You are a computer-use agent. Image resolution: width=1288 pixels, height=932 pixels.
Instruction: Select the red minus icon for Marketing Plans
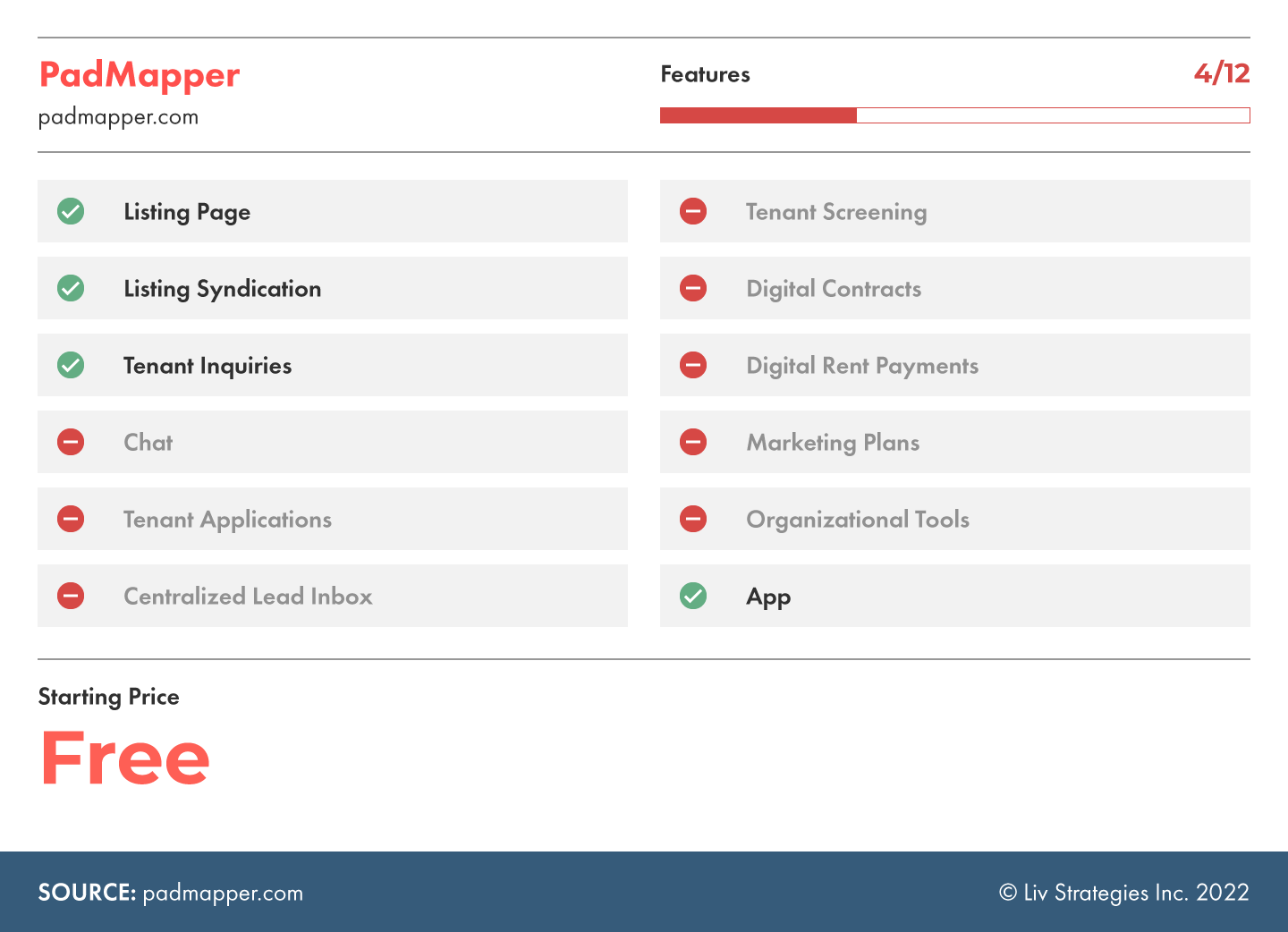693,443
